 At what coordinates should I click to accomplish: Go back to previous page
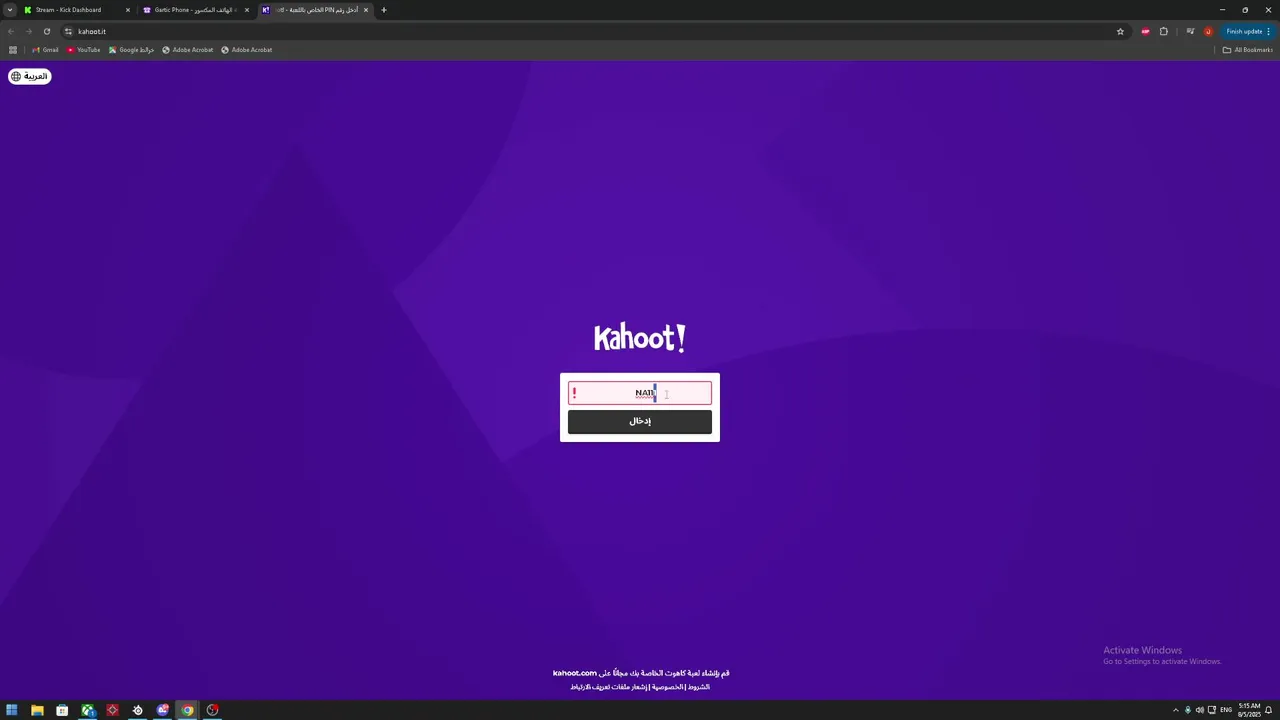coord(11,31)
